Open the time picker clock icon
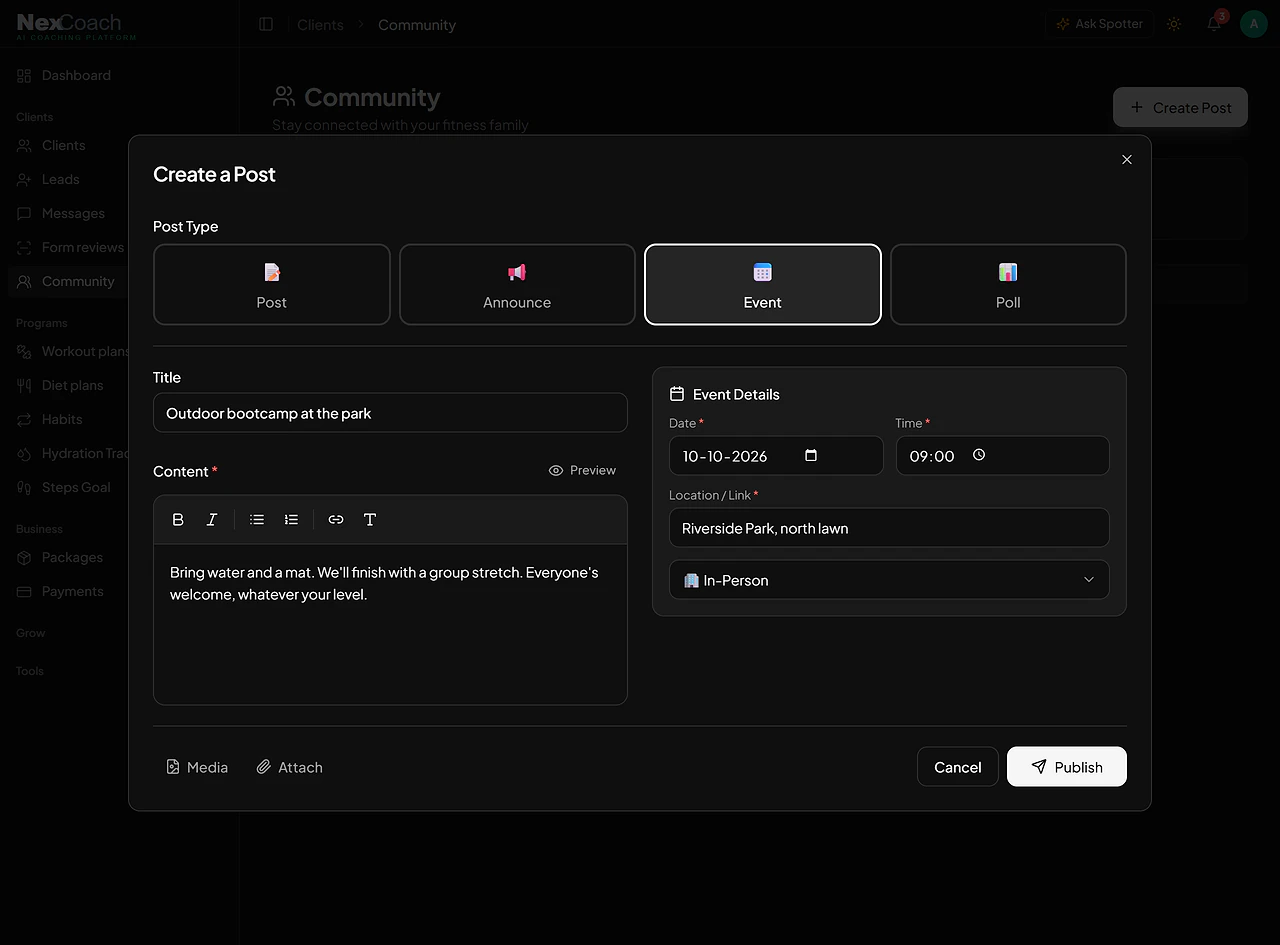1280x945 pixels. [x=979, y=455]
